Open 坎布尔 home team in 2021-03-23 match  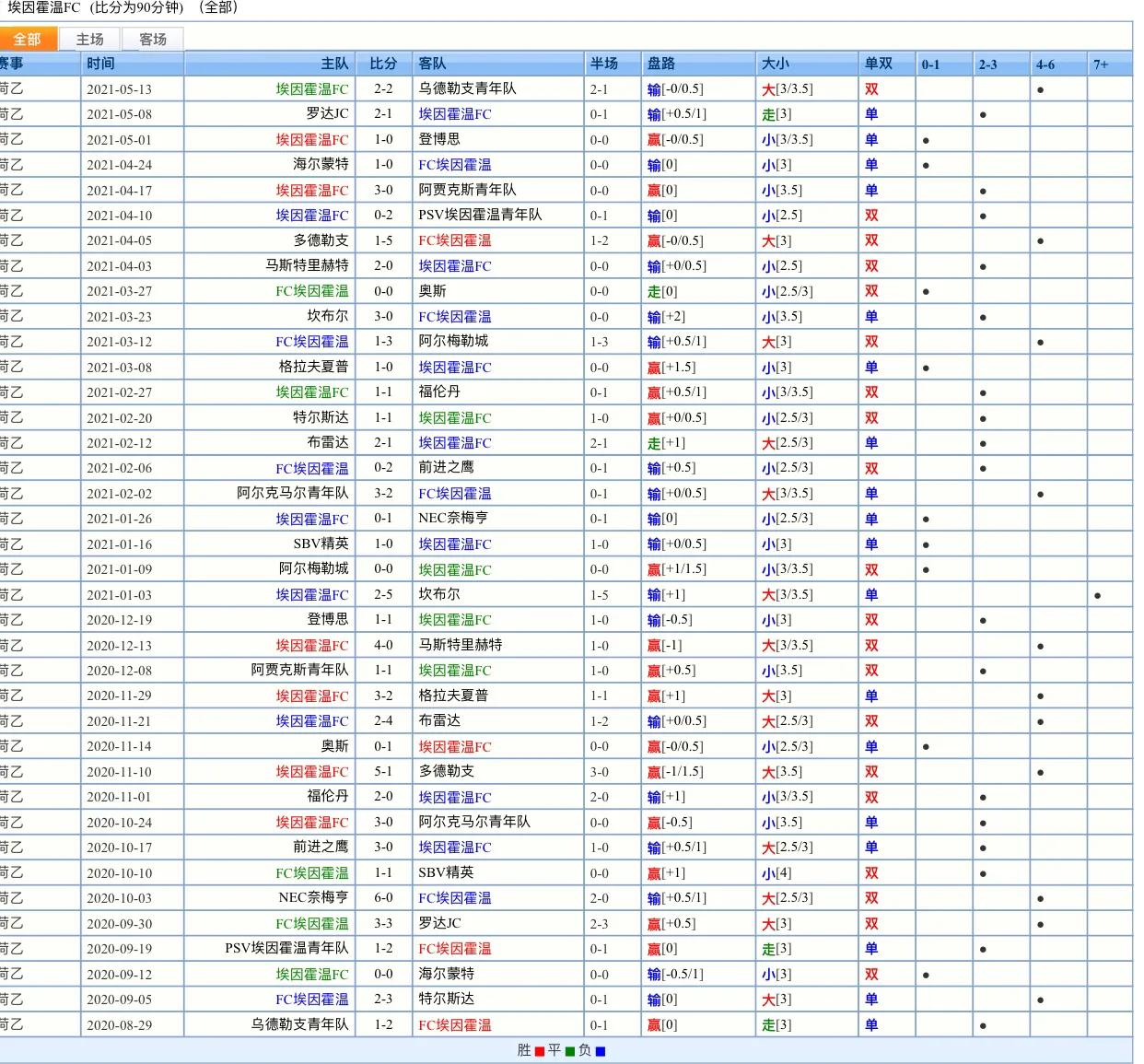[327, 316]
